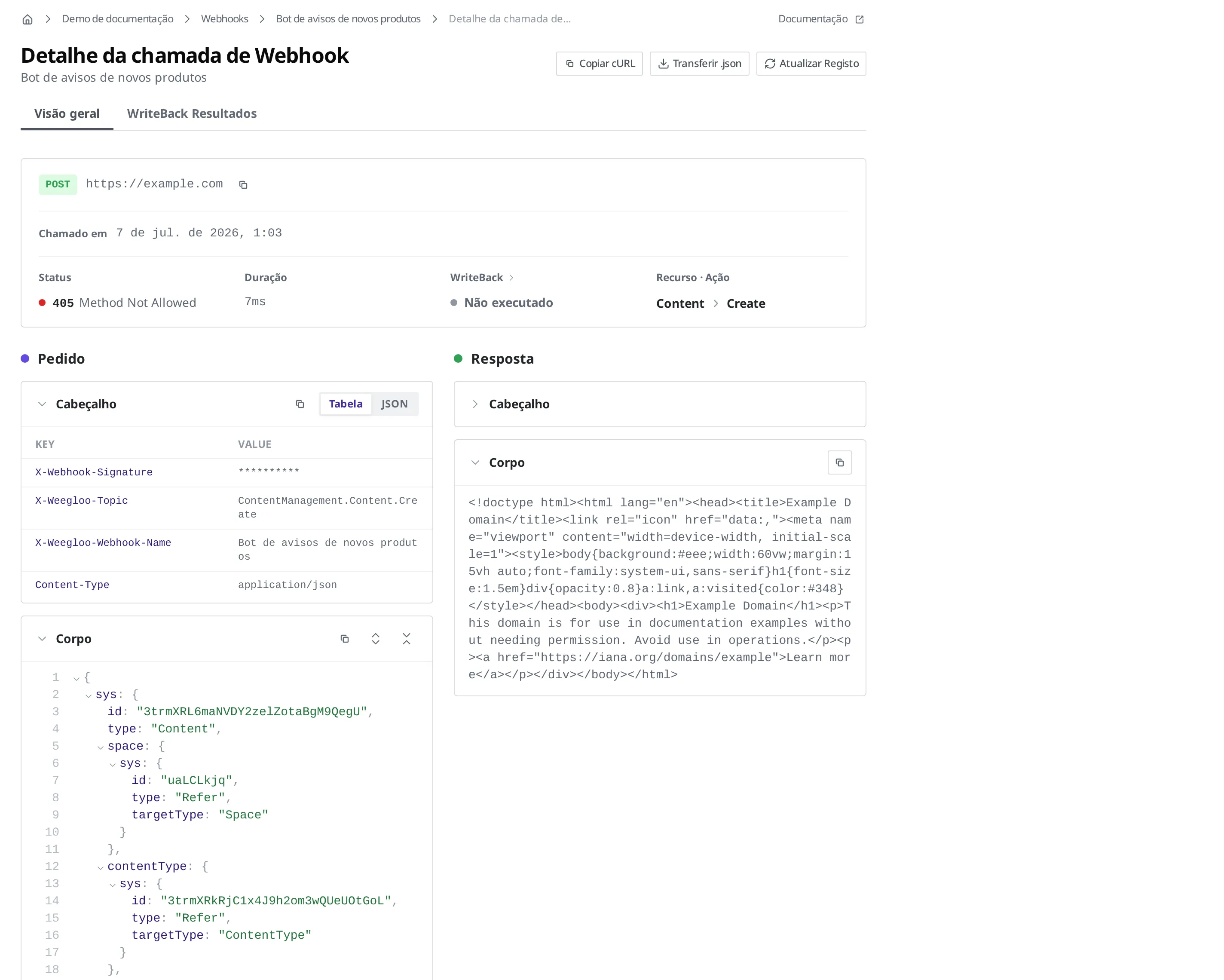Copy the https://example.com URL
Image resolution: width=1224 pixels, height=980 pixels.
coord(243,184)
